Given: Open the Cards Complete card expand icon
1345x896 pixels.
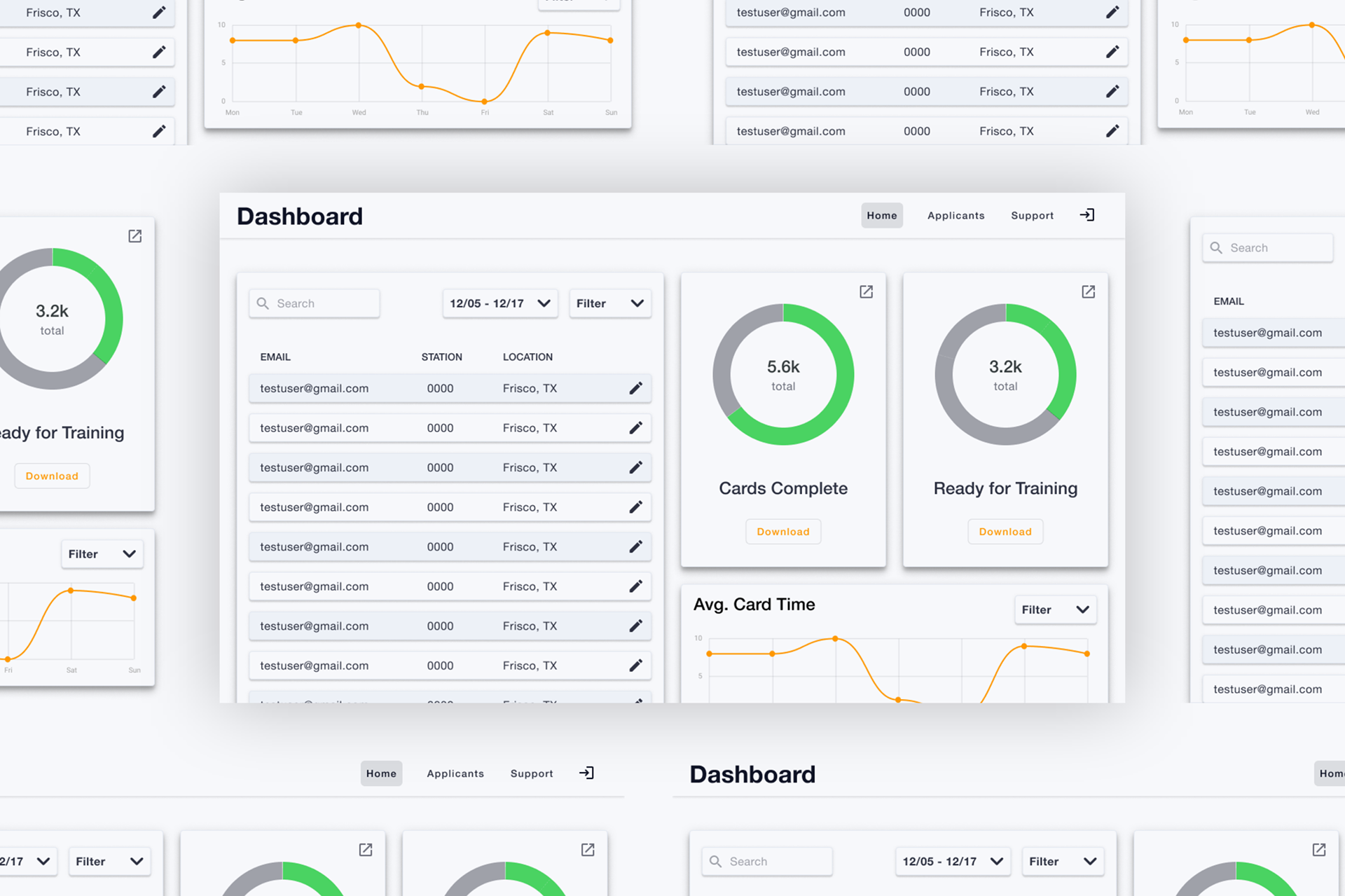Looking at the screenshot, I should (x=866, y=291).
